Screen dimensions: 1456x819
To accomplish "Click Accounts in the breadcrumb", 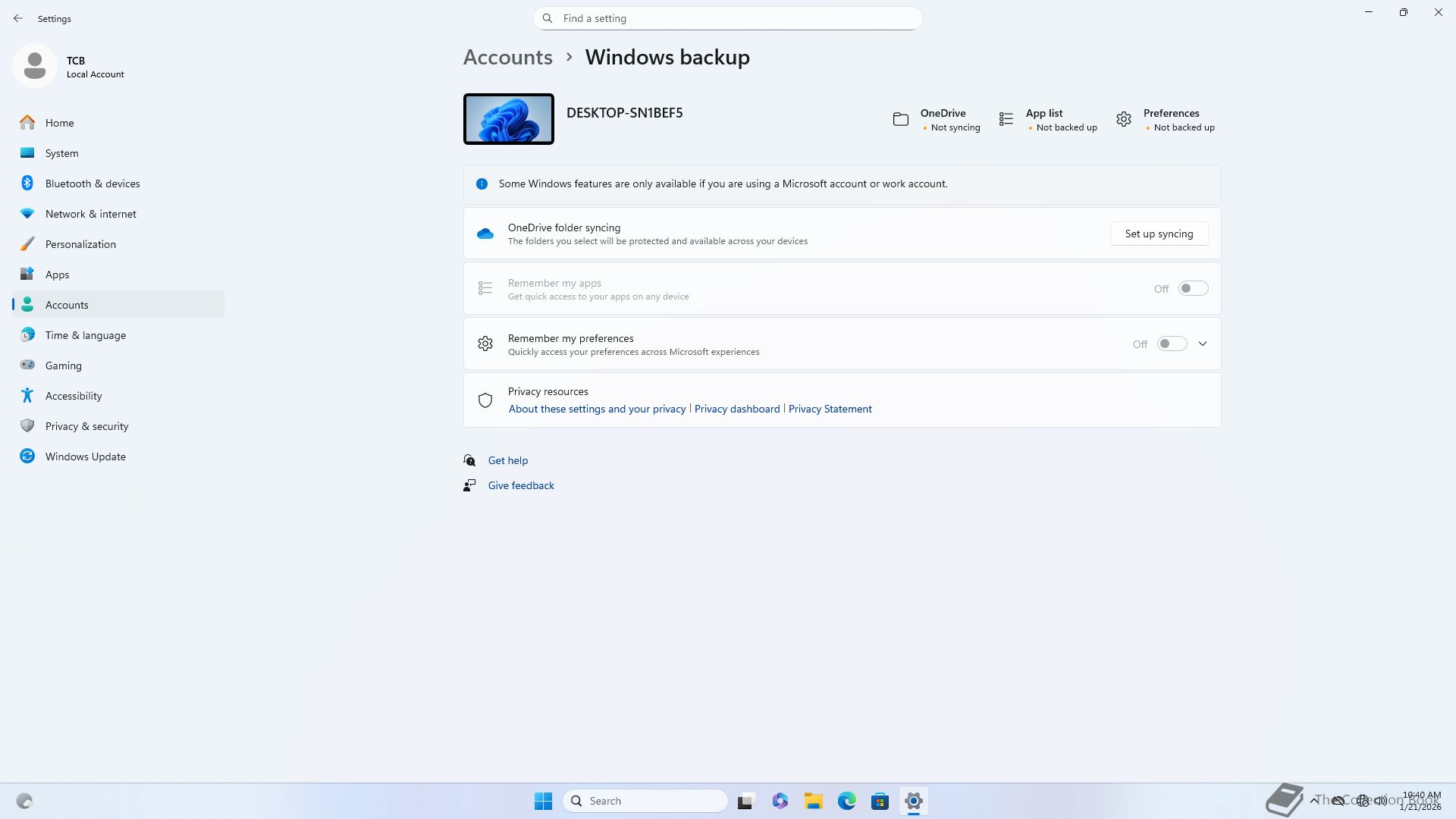I will click(507, 58).
